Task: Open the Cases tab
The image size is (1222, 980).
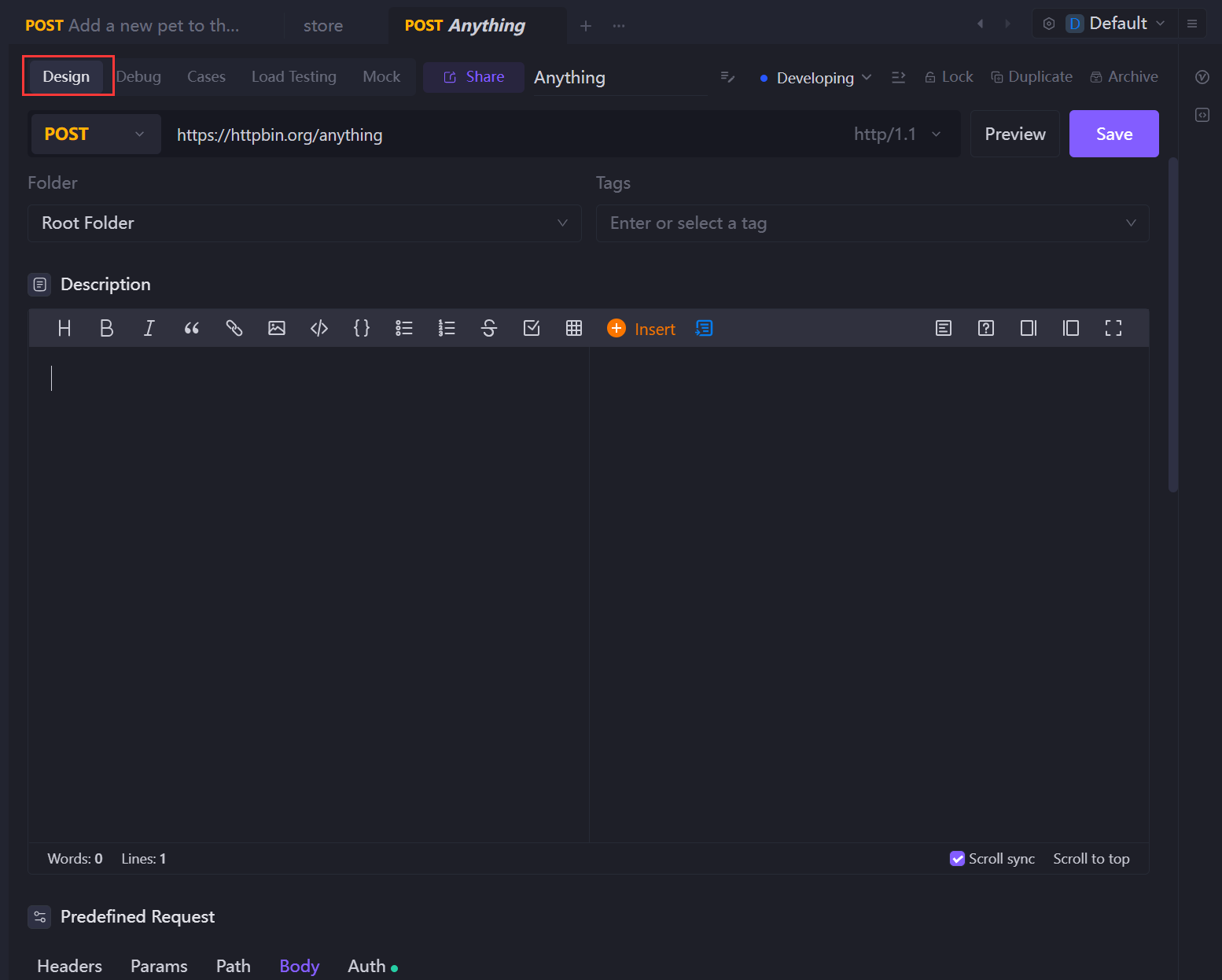Action: pyautogui.click(x=206, y=76)
